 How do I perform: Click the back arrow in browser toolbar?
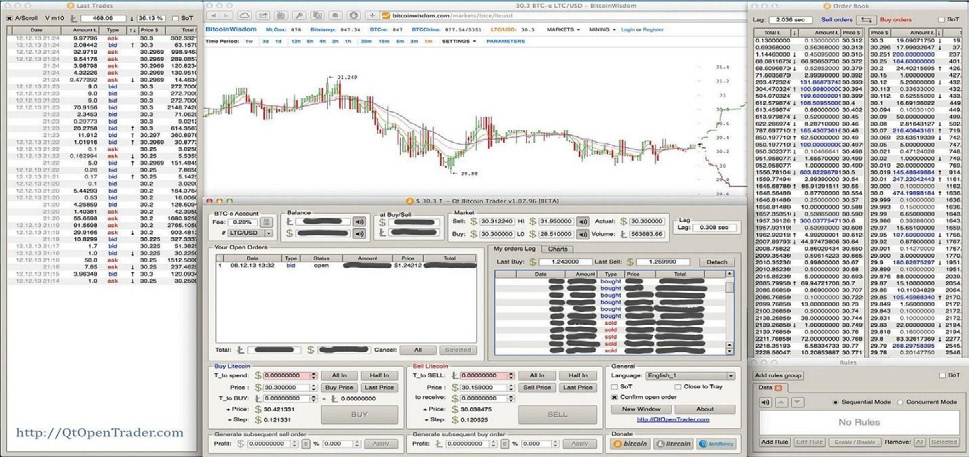click(x=212, y=15)
